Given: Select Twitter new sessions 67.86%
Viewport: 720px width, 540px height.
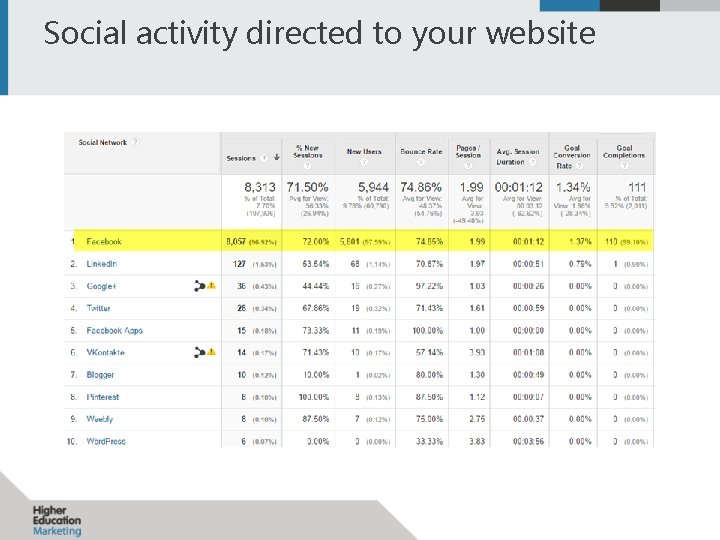Looking at the screenshot, I should [315, 308].
